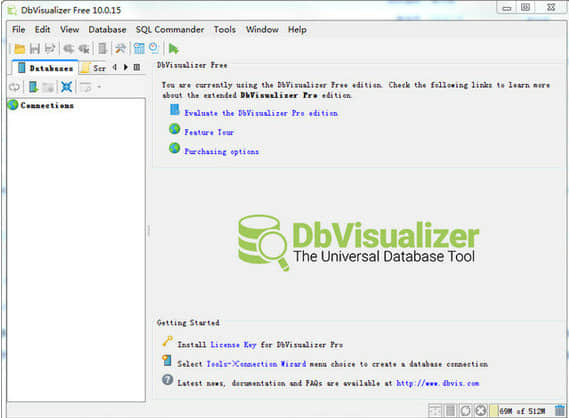569x418 pixels.
Task: Click the forward navigation arrow in toolbar
Action: (84, 49)
